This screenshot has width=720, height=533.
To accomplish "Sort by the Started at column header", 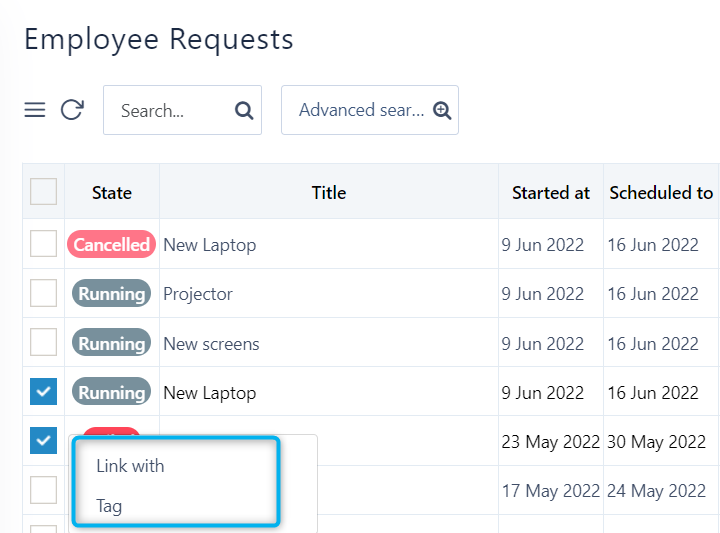I will pyautogui.click(x=551, y=193).
